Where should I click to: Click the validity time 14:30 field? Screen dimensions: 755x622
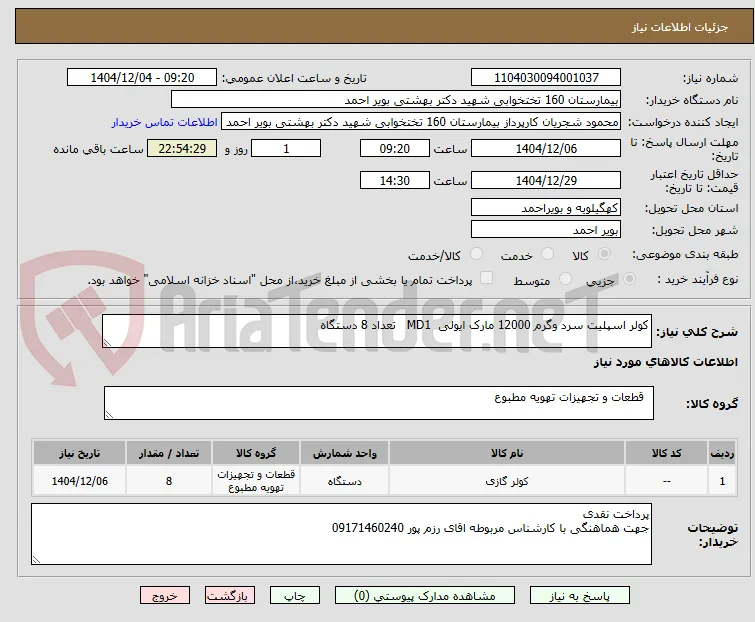tap(395, 181)
